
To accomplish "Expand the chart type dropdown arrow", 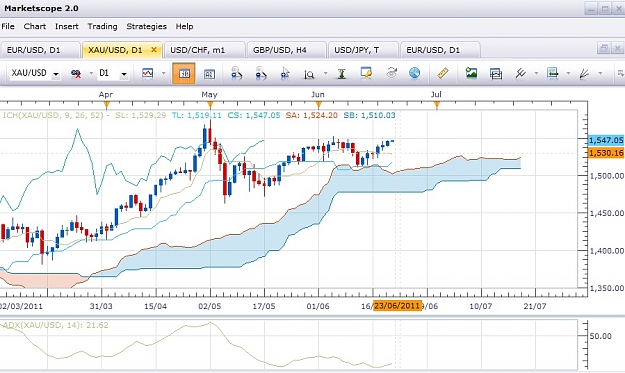I will coord(163,73).
